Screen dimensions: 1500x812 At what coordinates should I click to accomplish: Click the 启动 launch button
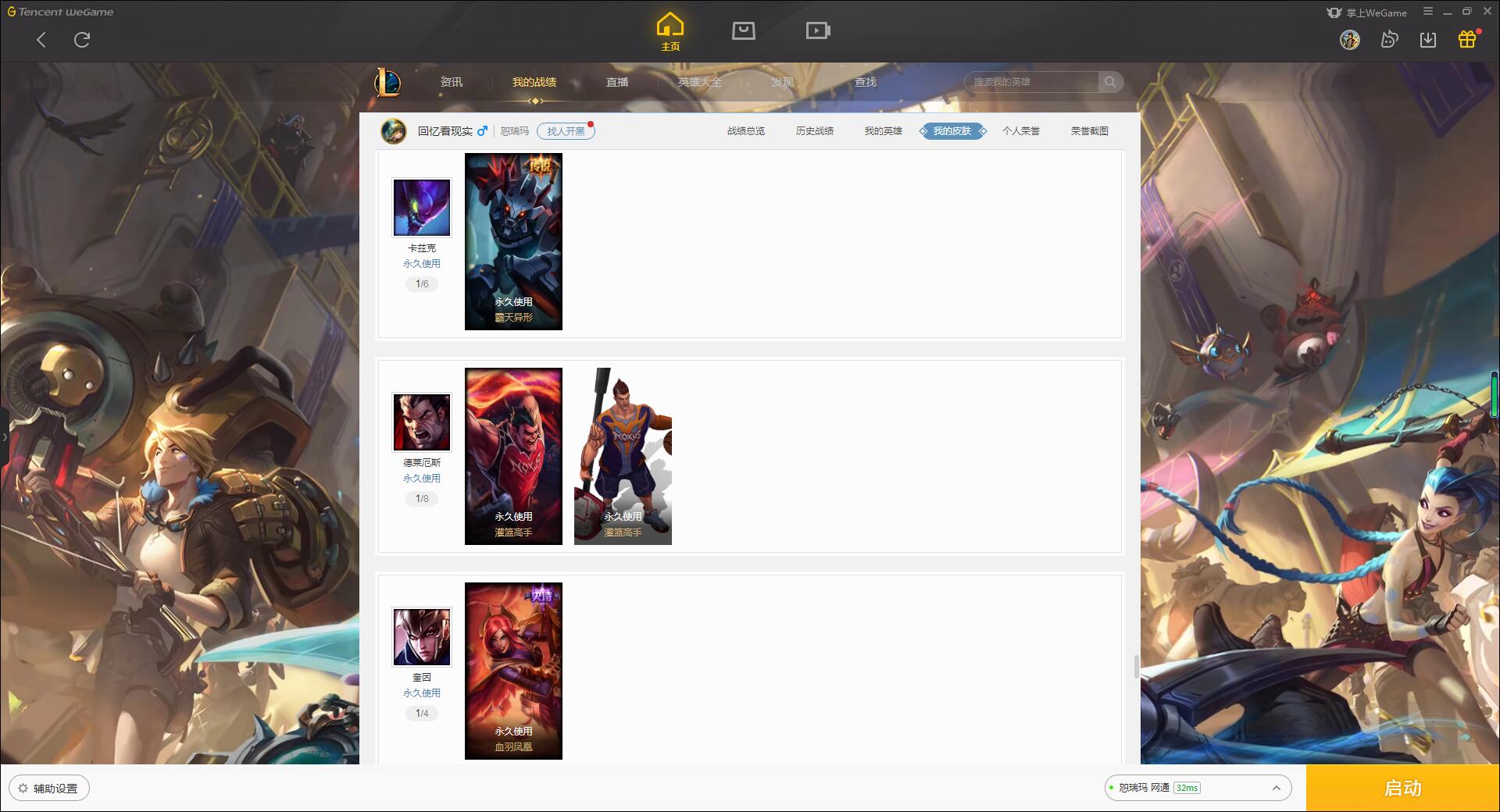coord(1402,789)
